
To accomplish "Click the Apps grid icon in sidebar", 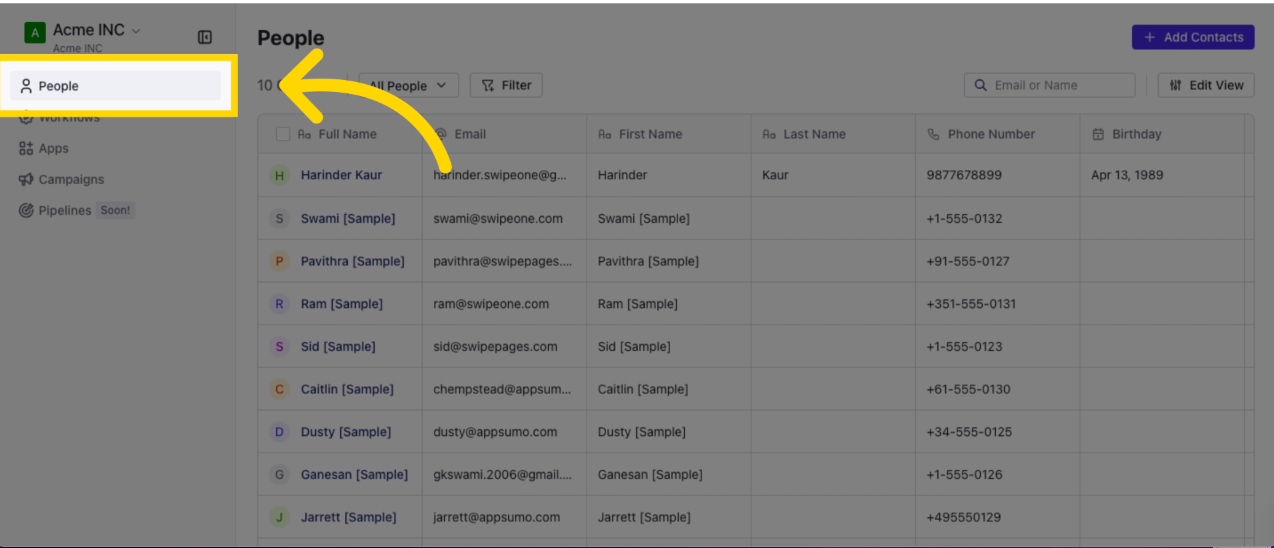I will tap(26, 149).
